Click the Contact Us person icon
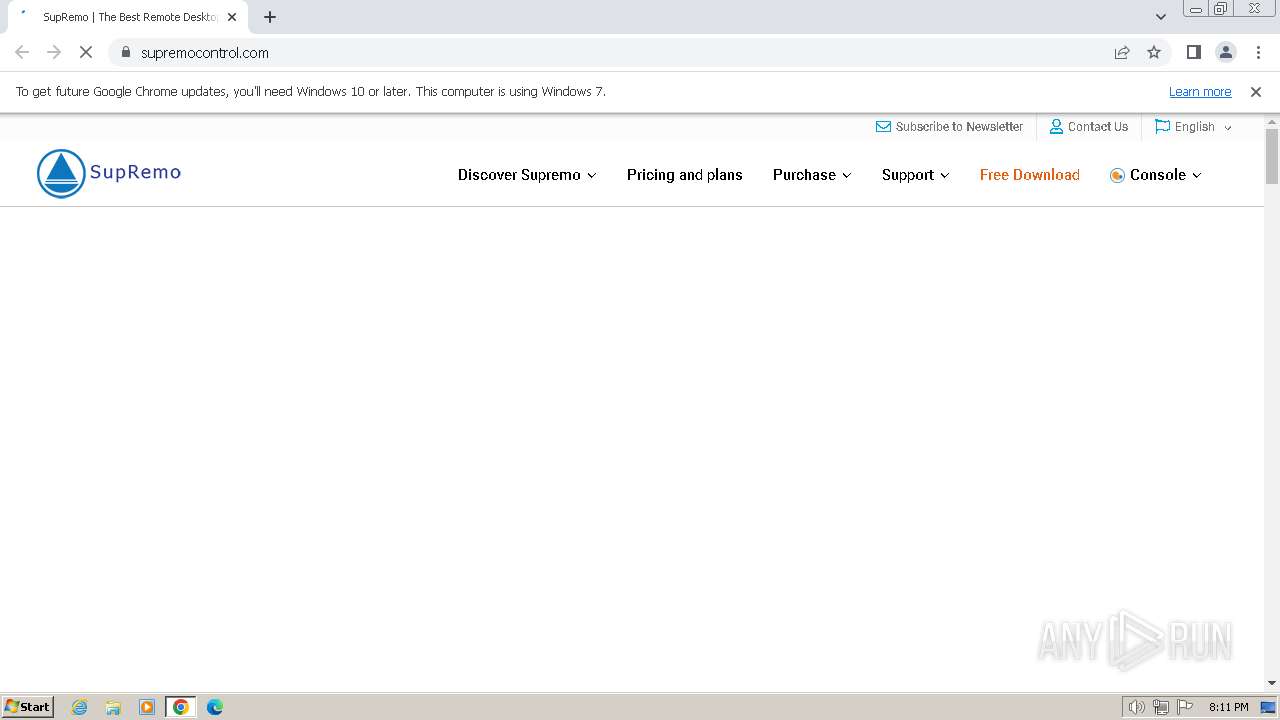Image resolution: width=1280 pixels, height=720 pixels. pos(1056,126)
